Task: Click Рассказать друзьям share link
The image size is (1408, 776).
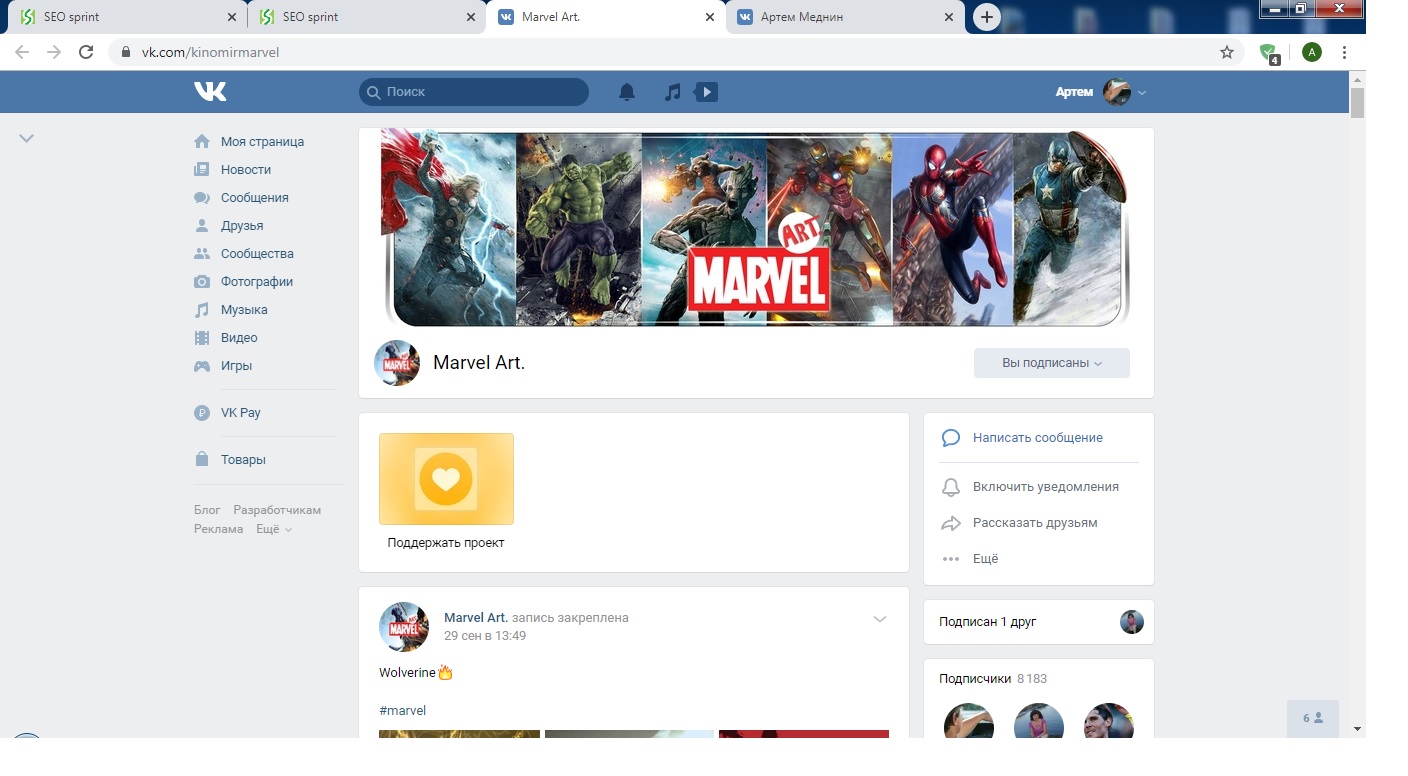Action: coord(1035,523)
